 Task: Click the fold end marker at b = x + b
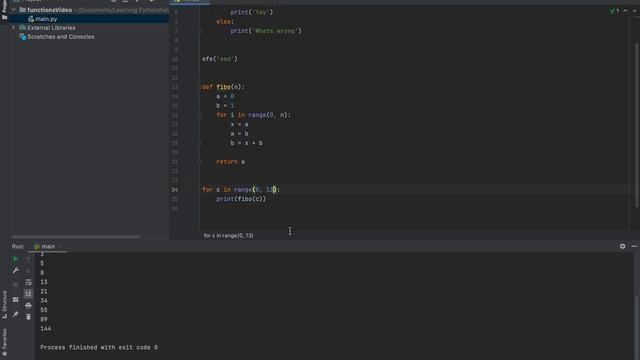200,143
